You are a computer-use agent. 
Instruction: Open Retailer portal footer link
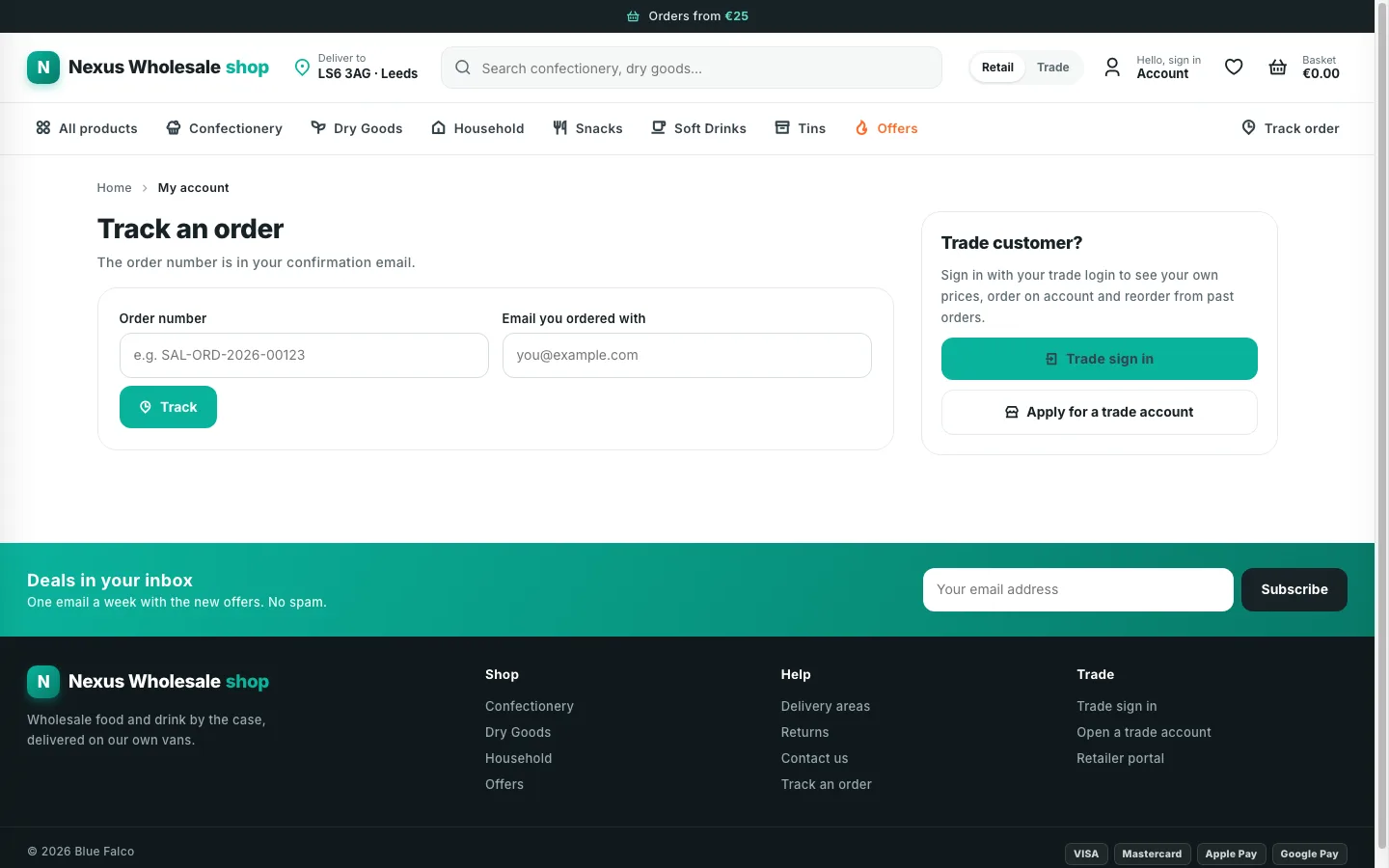1121,758
